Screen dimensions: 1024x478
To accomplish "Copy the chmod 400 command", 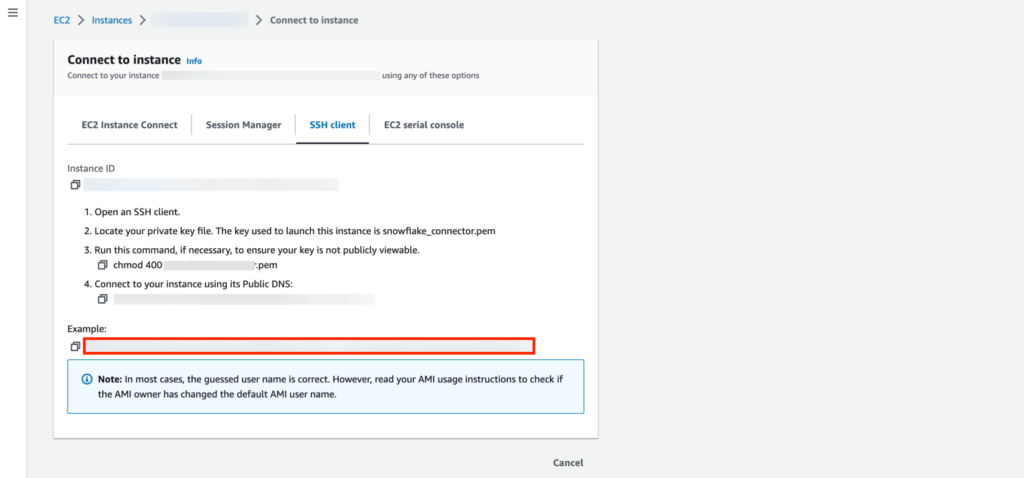I will point(102,265).
